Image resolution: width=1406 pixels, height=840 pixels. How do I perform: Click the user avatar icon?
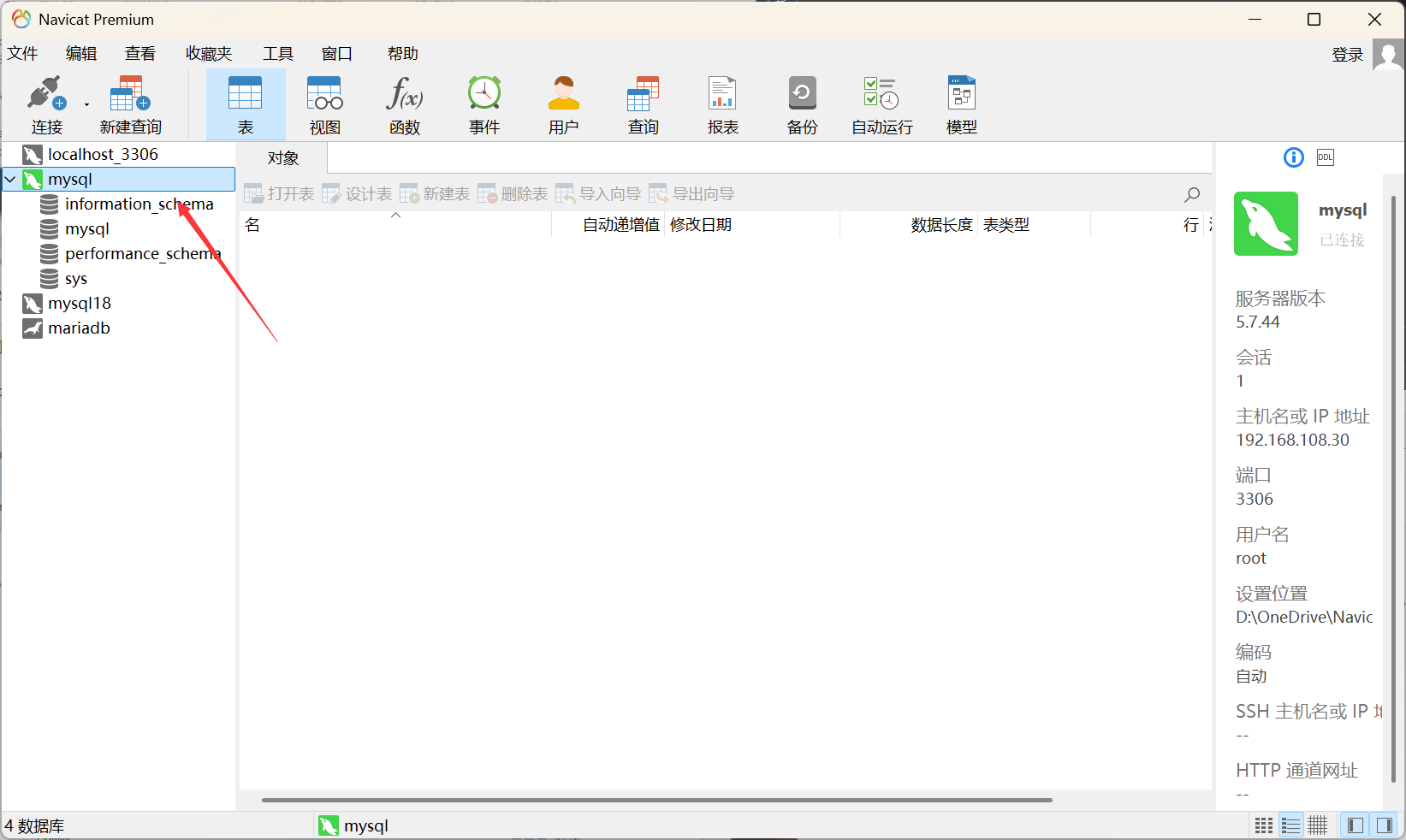pos(1388,56)
